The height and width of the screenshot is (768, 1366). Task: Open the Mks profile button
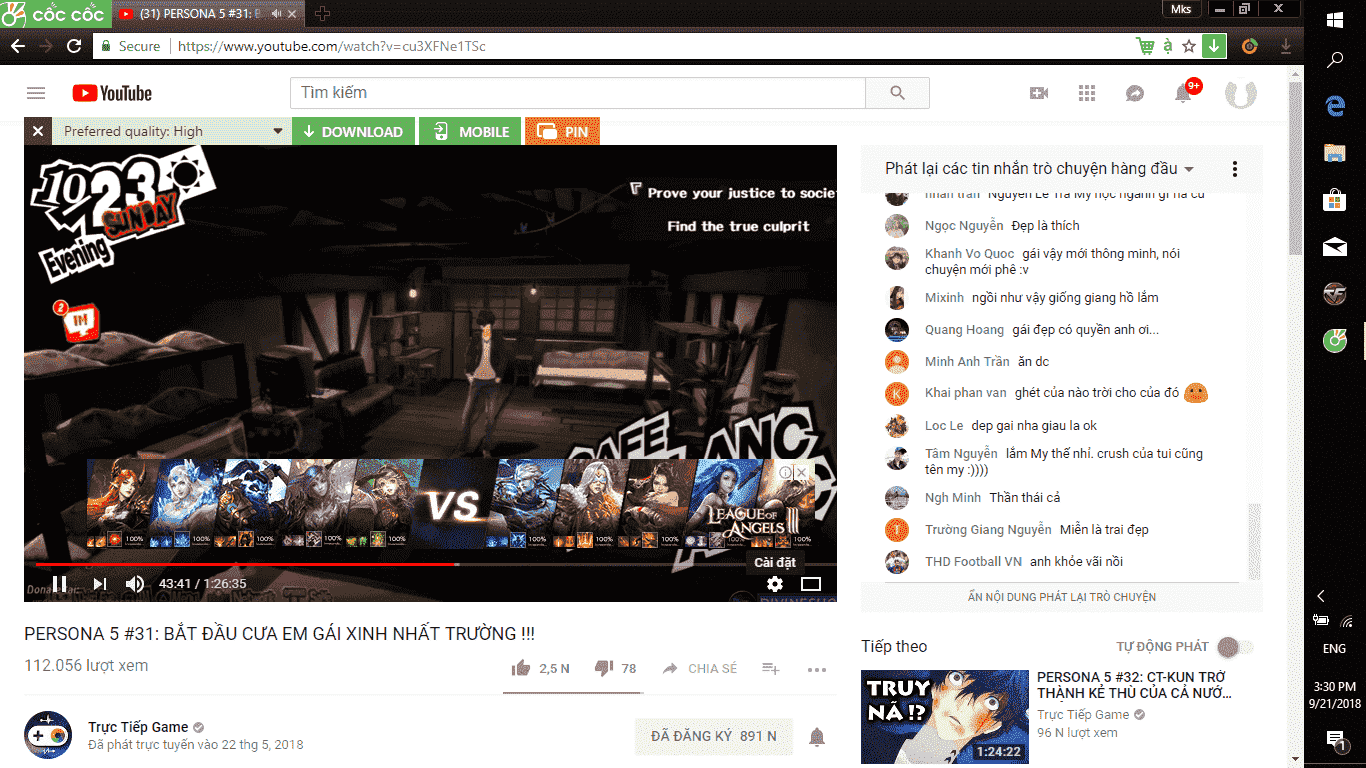pyautogui.click(x=1180, y=9)
